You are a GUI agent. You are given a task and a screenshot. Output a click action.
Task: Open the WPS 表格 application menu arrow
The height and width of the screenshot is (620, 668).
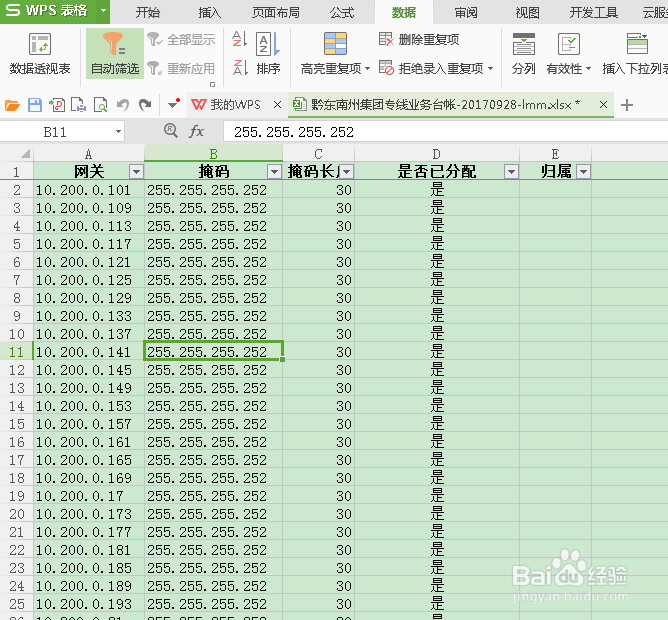(103, 10)
